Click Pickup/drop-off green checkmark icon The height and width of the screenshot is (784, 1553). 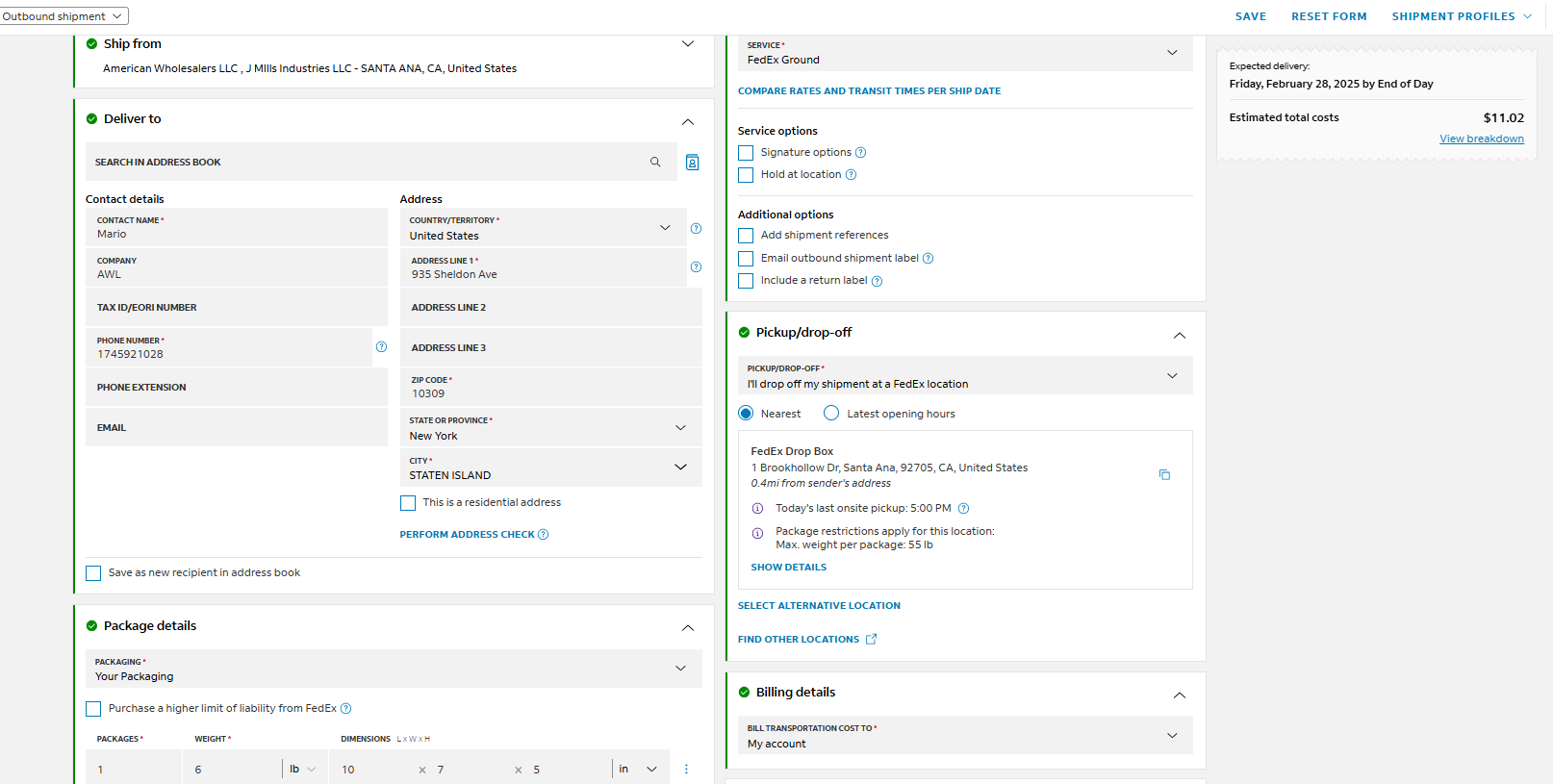744,333
